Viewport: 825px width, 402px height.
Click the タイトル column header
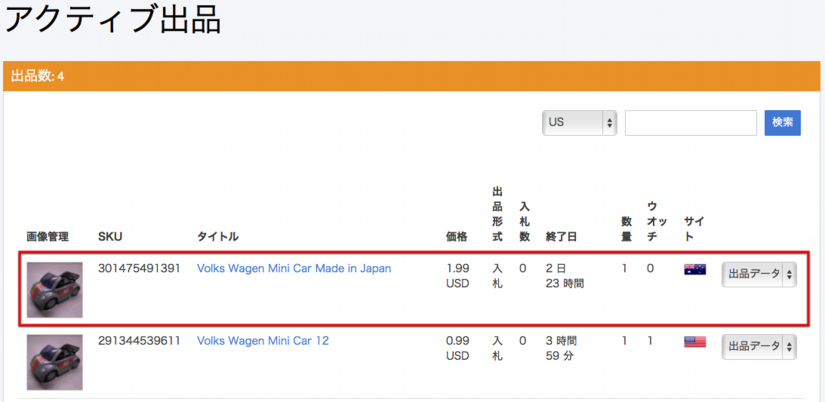pyautogui.click(x=217, y=237)
